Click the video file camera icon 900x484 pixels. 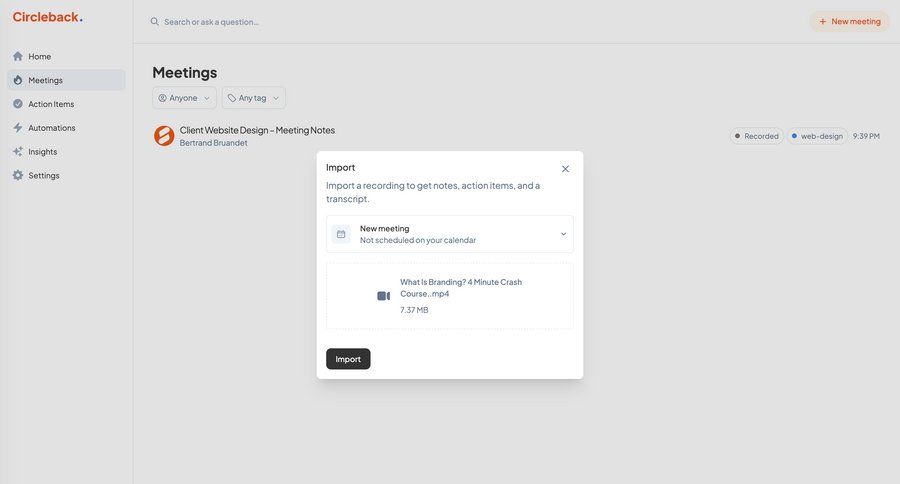point(383,296)
